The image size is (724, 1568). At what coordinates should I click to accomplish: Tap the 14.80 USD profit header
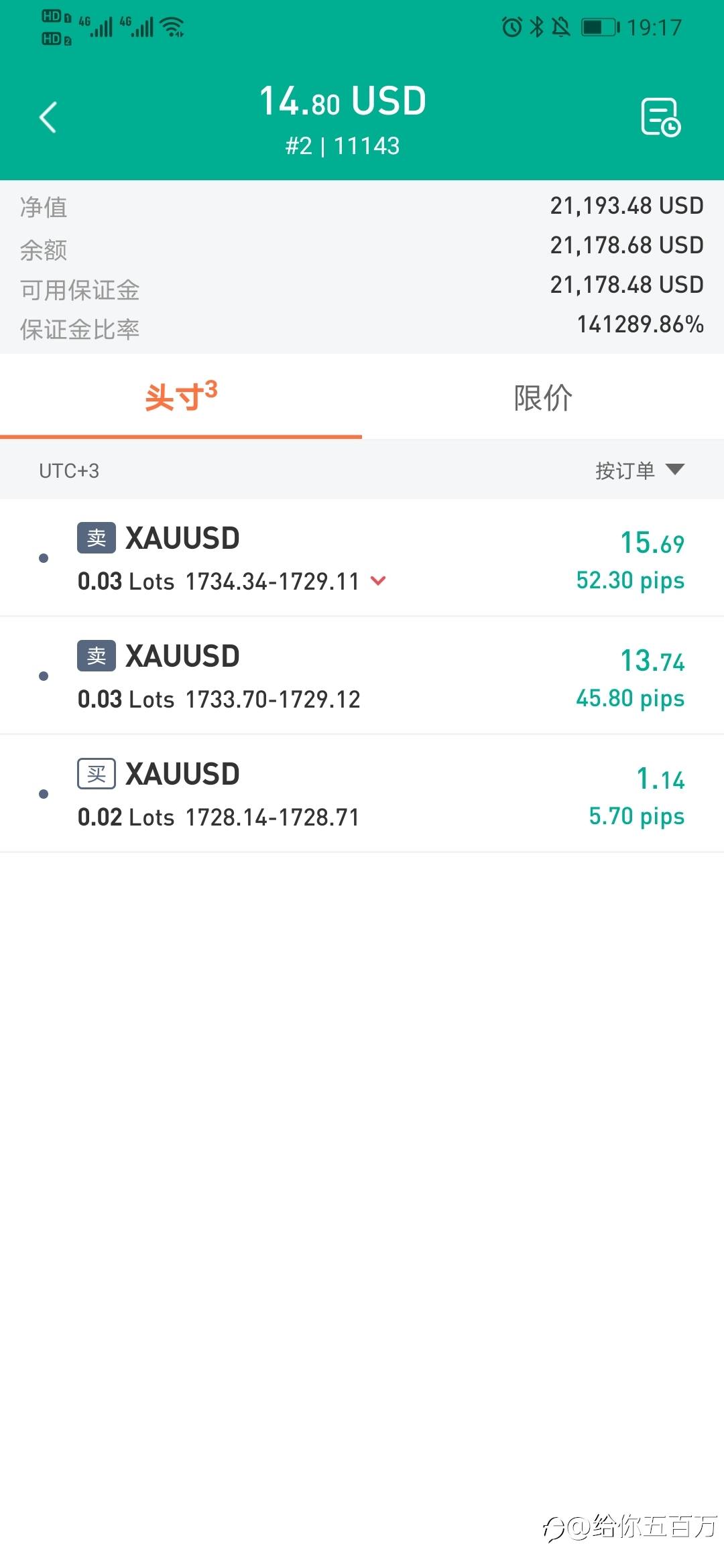click(343, 102)
